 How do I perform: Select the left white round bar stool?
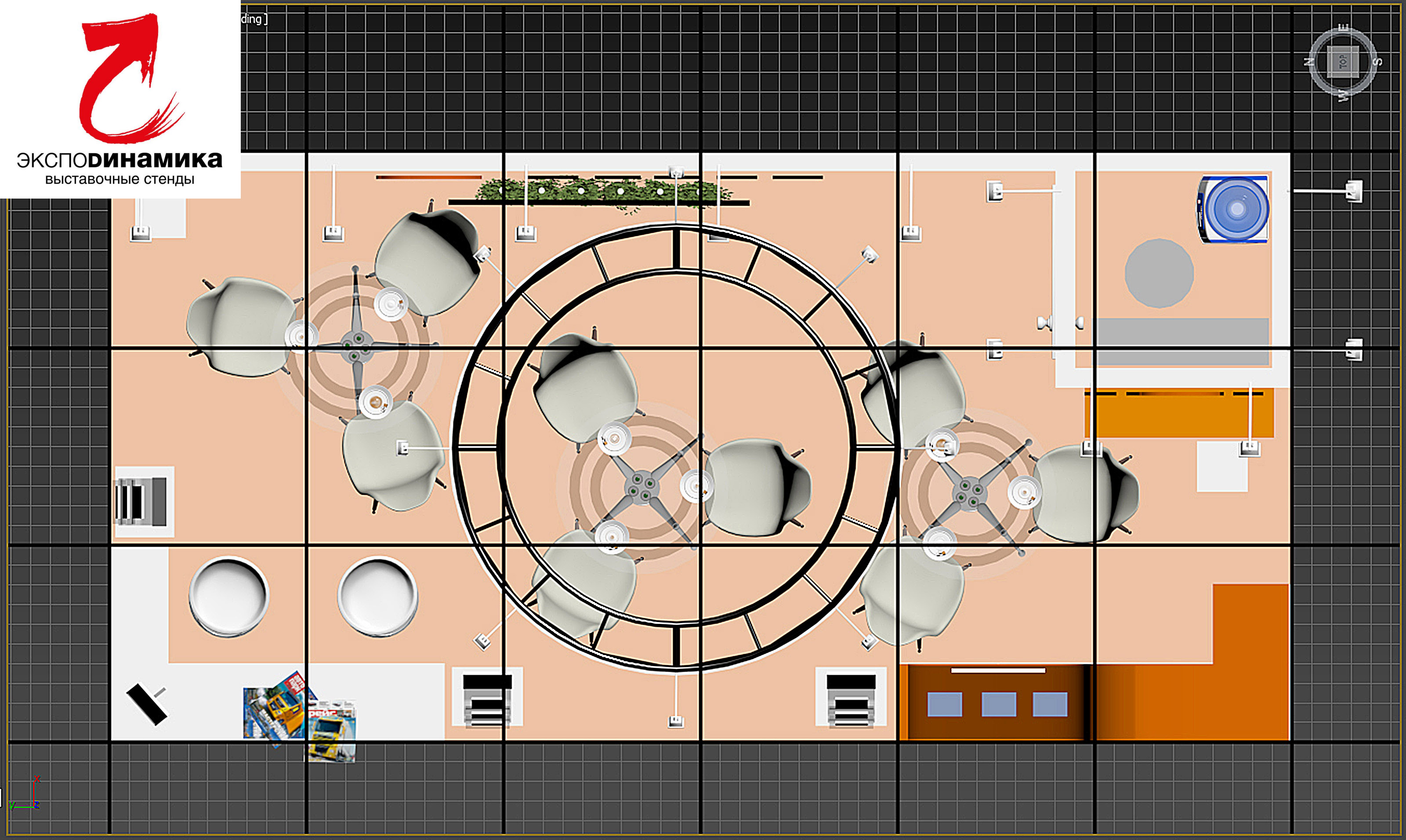[x=228, y=596]
